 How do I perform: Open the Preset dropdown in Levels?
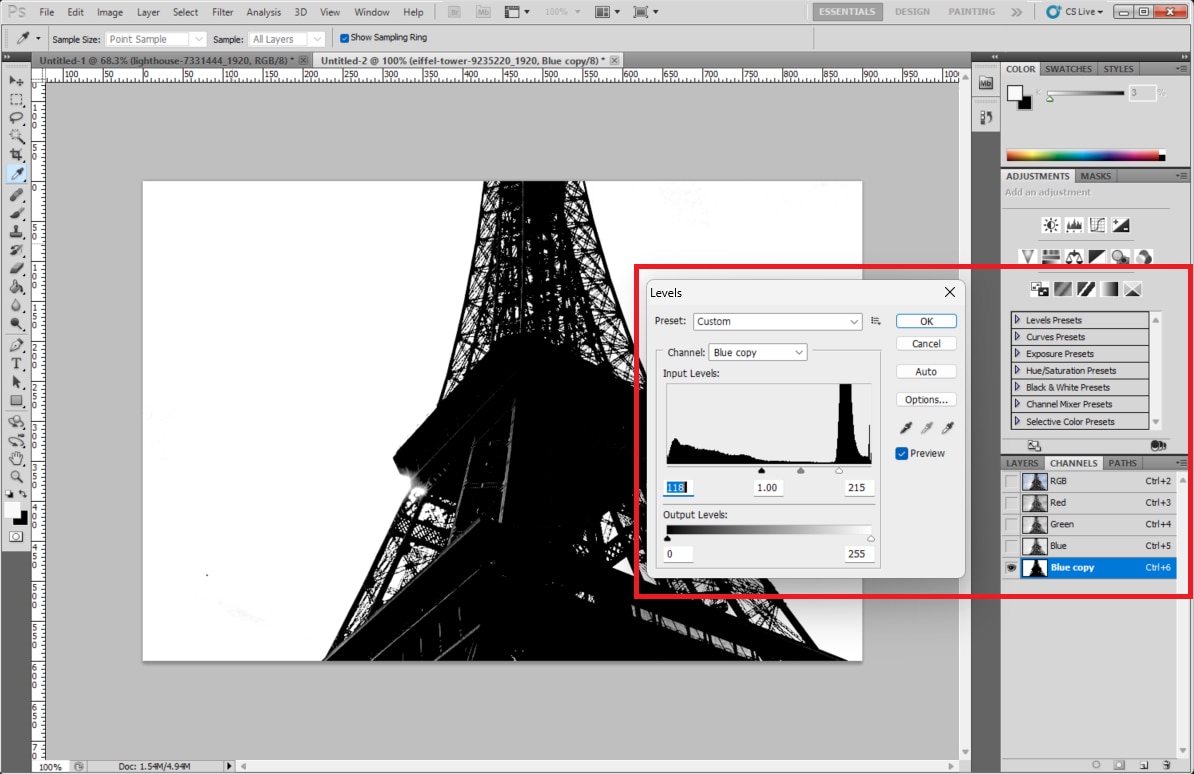777,321
